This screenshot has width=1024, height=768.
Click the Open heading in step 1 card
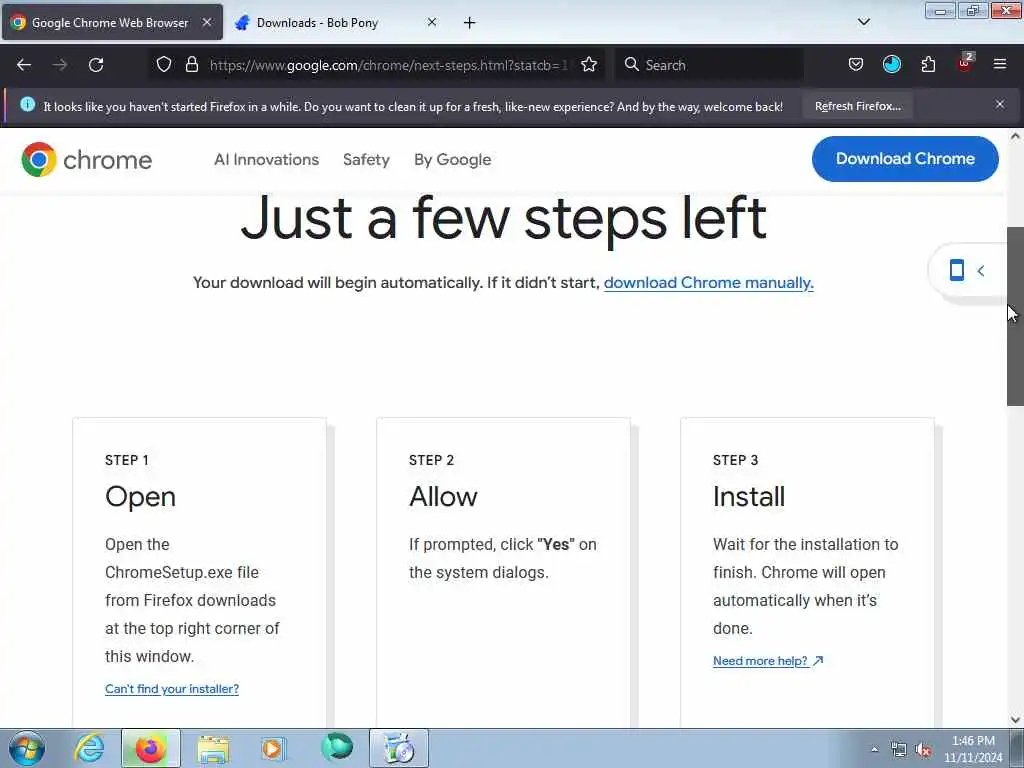click(x=140, y=496)
